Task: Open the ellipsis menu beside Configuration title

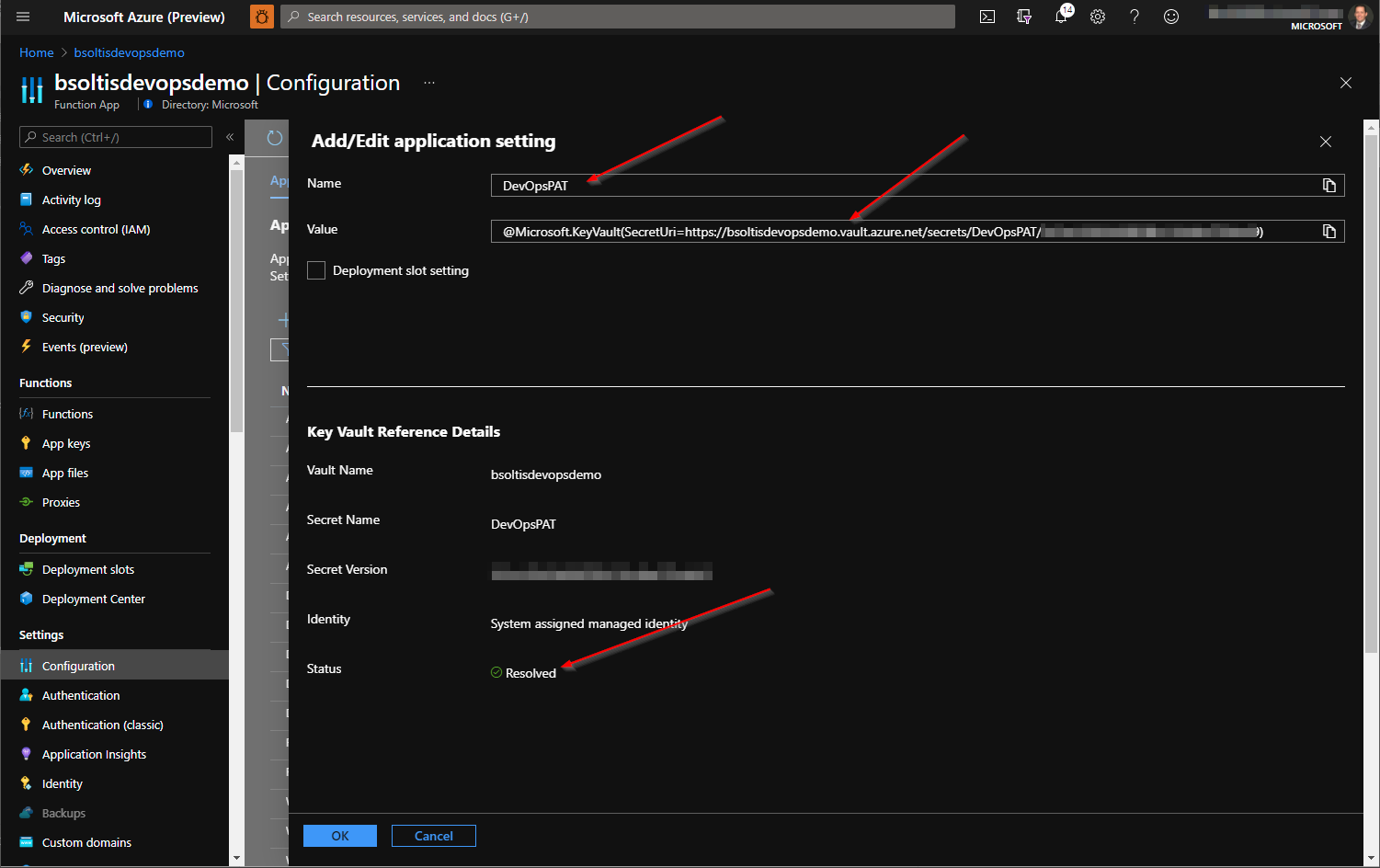Action: pos(428,83)
